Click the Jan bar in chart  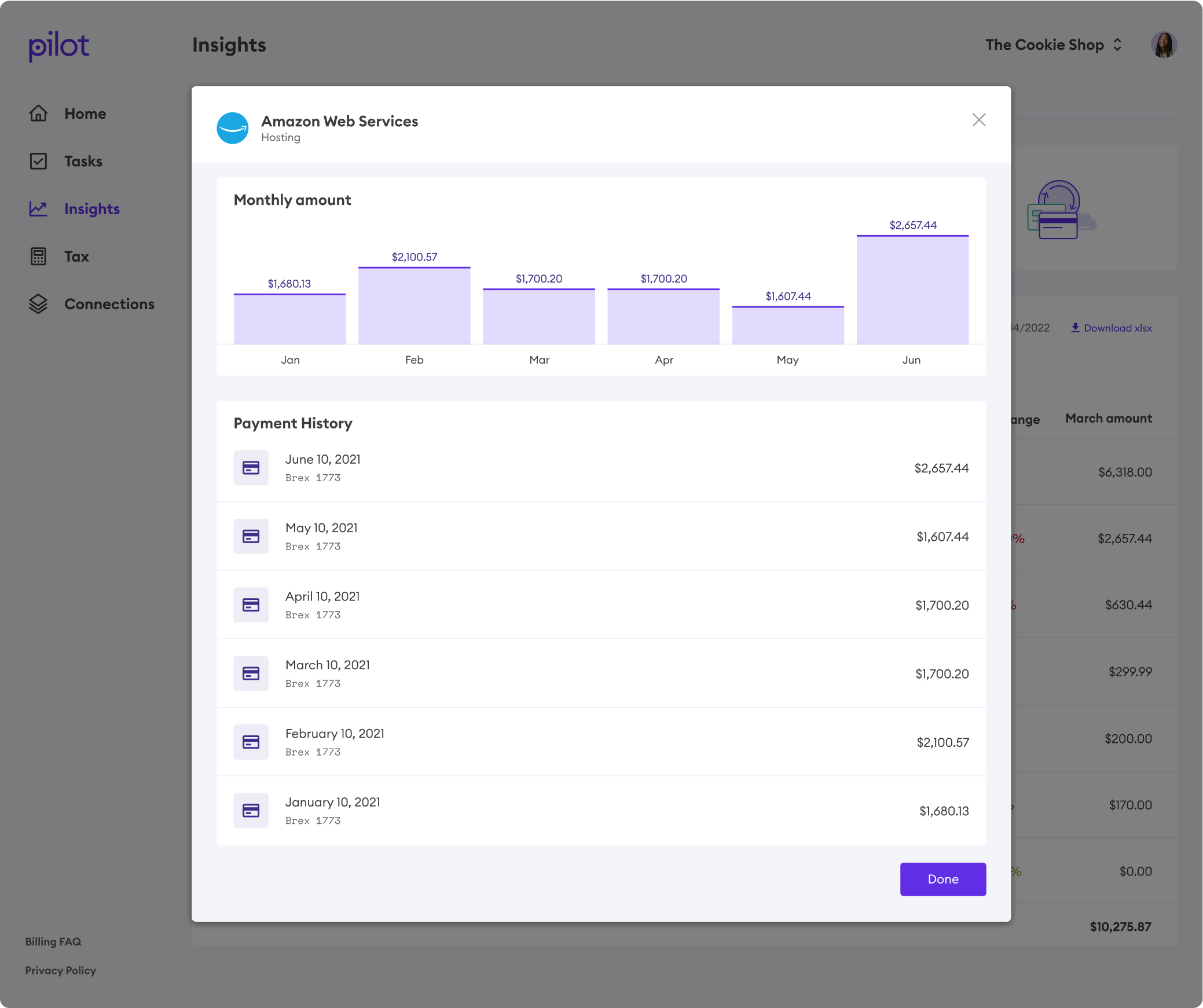(290, 319)
